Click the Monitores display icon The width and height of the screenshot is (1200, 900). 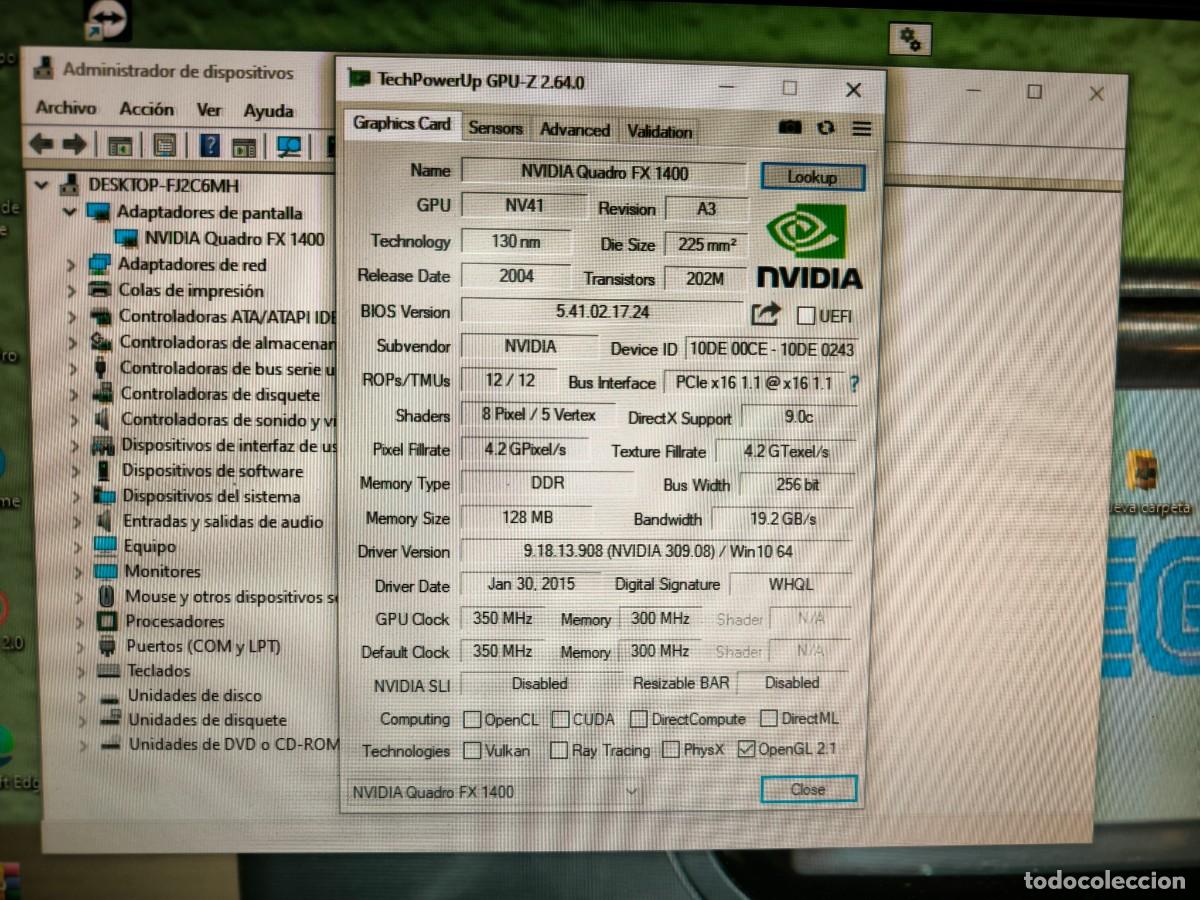point(105,571)
